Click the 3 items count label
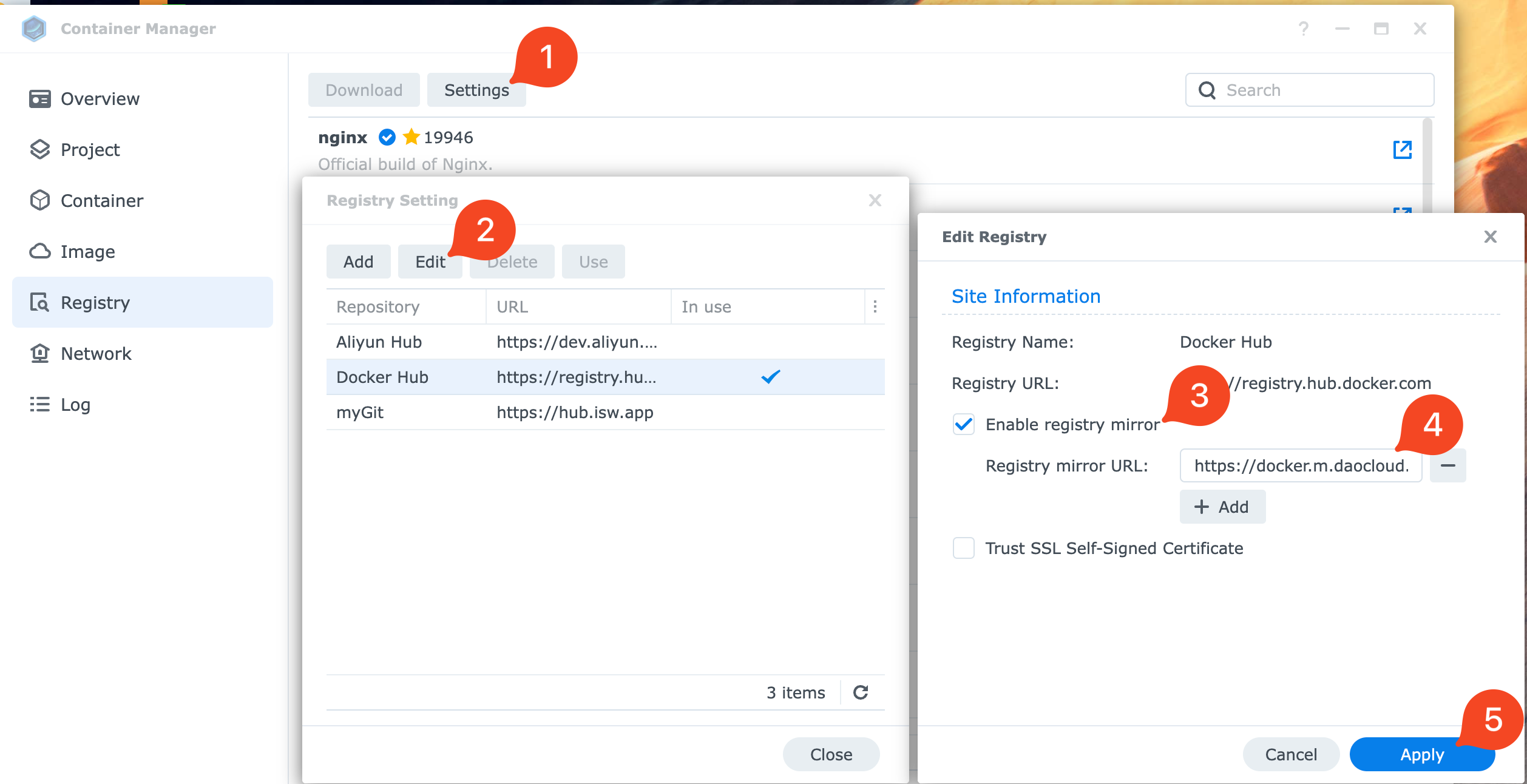The height and width of the screenshot is (784, 1527). click(796, 692)
